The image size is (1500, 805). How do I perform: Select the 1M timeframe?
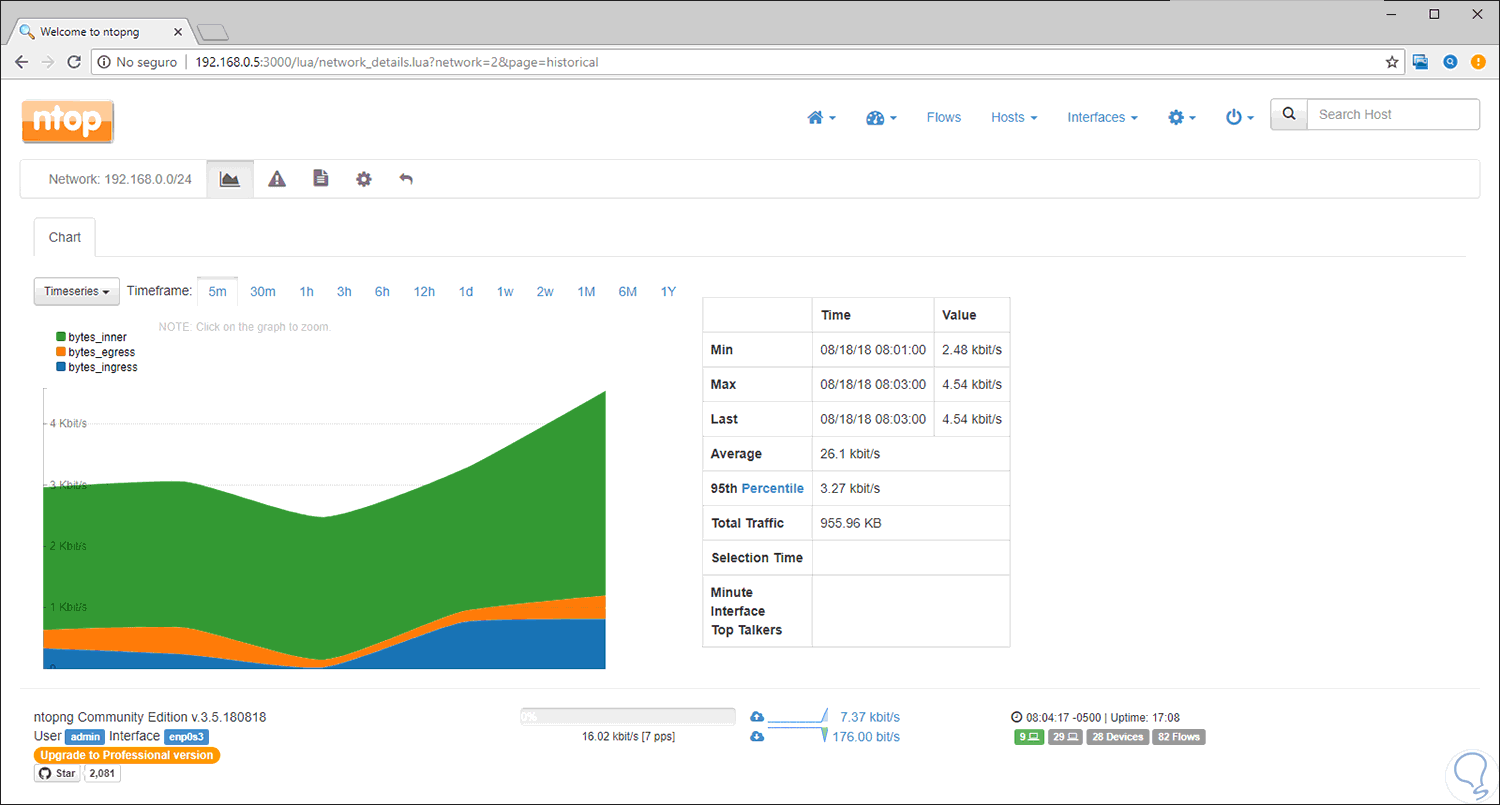pos(586,291)
